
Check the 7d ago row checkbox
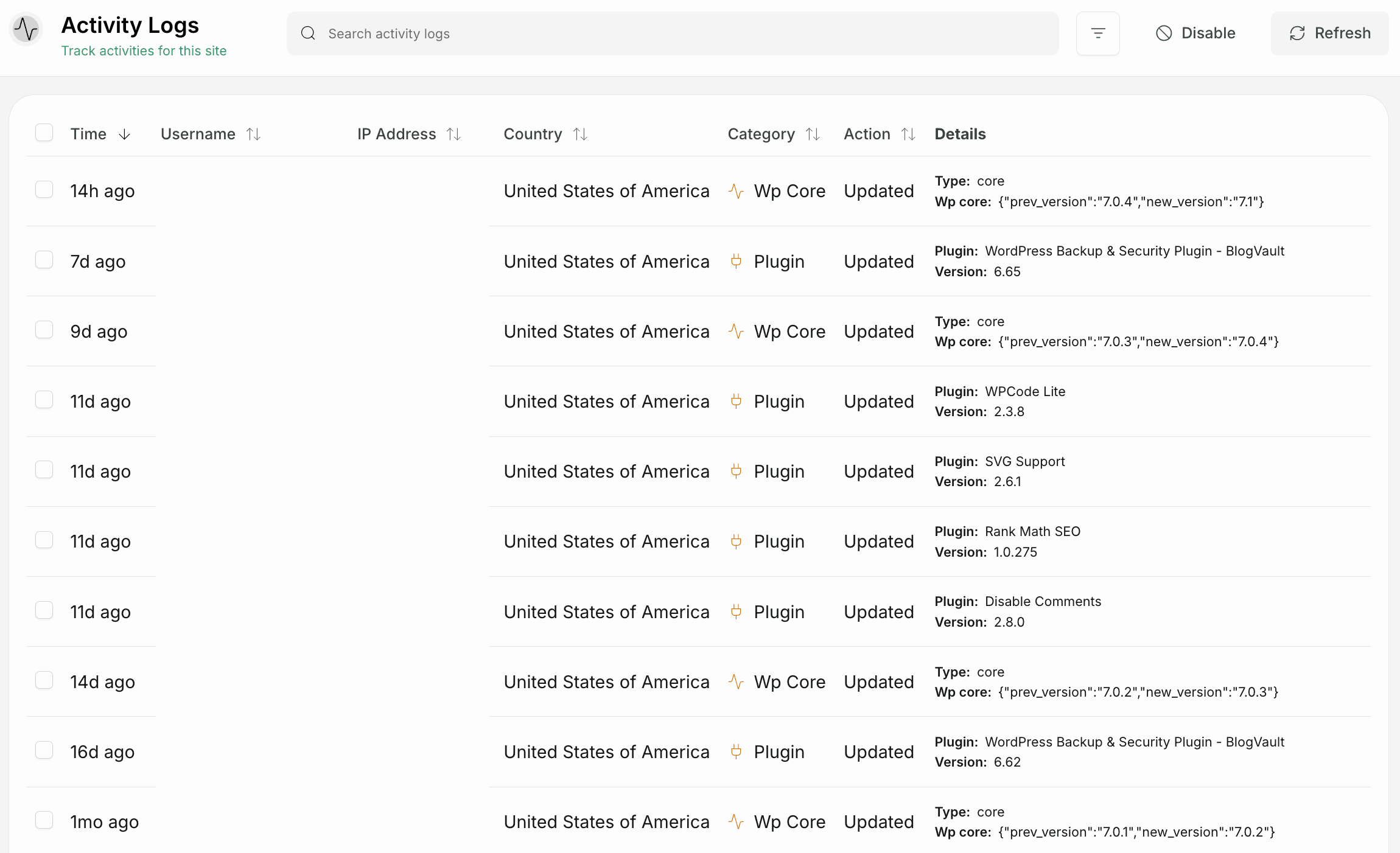coord(44,260)
